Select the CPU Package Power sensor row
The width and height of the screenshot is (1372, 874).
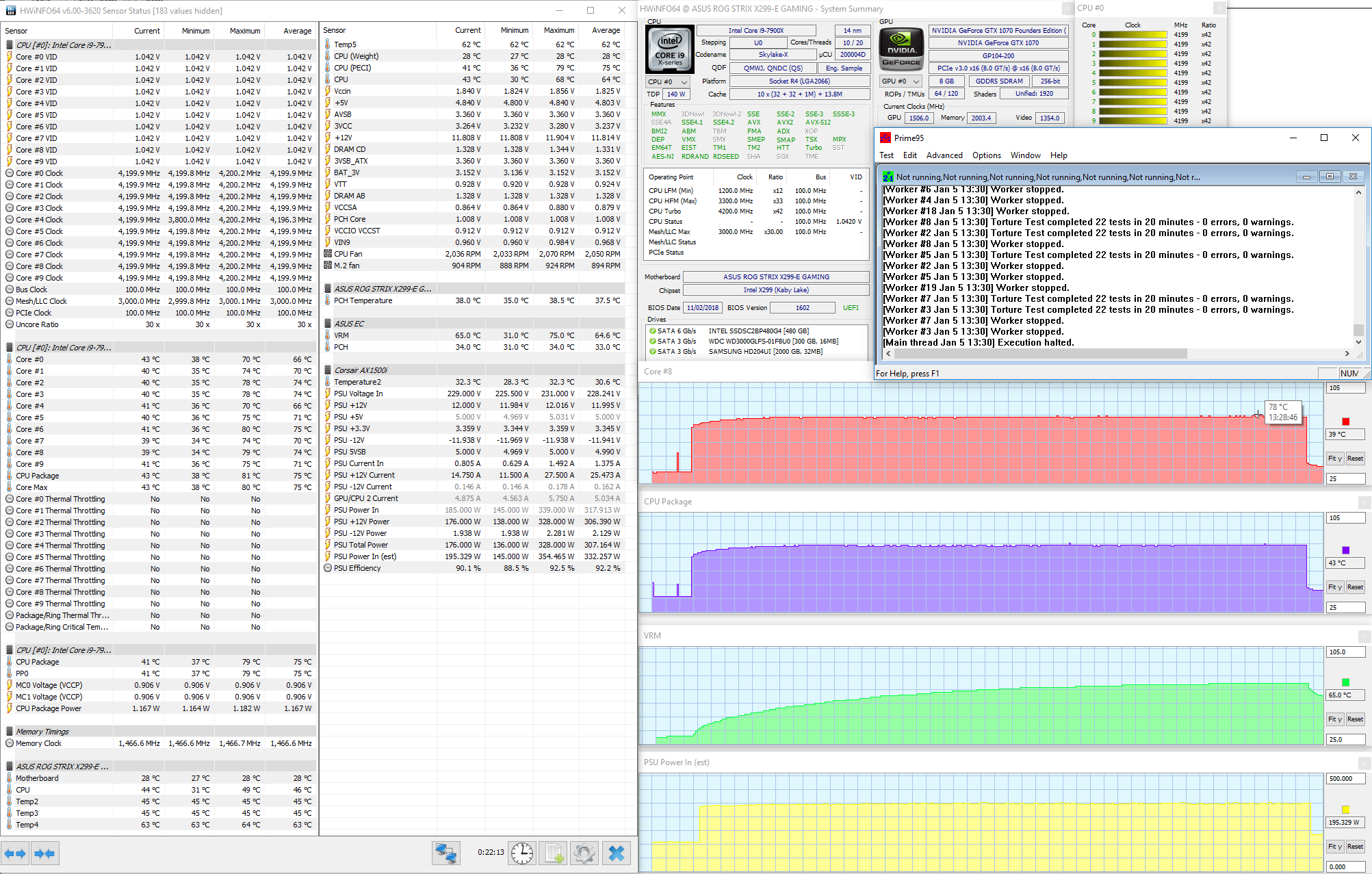pyautogui.click(x=159, y=708)
